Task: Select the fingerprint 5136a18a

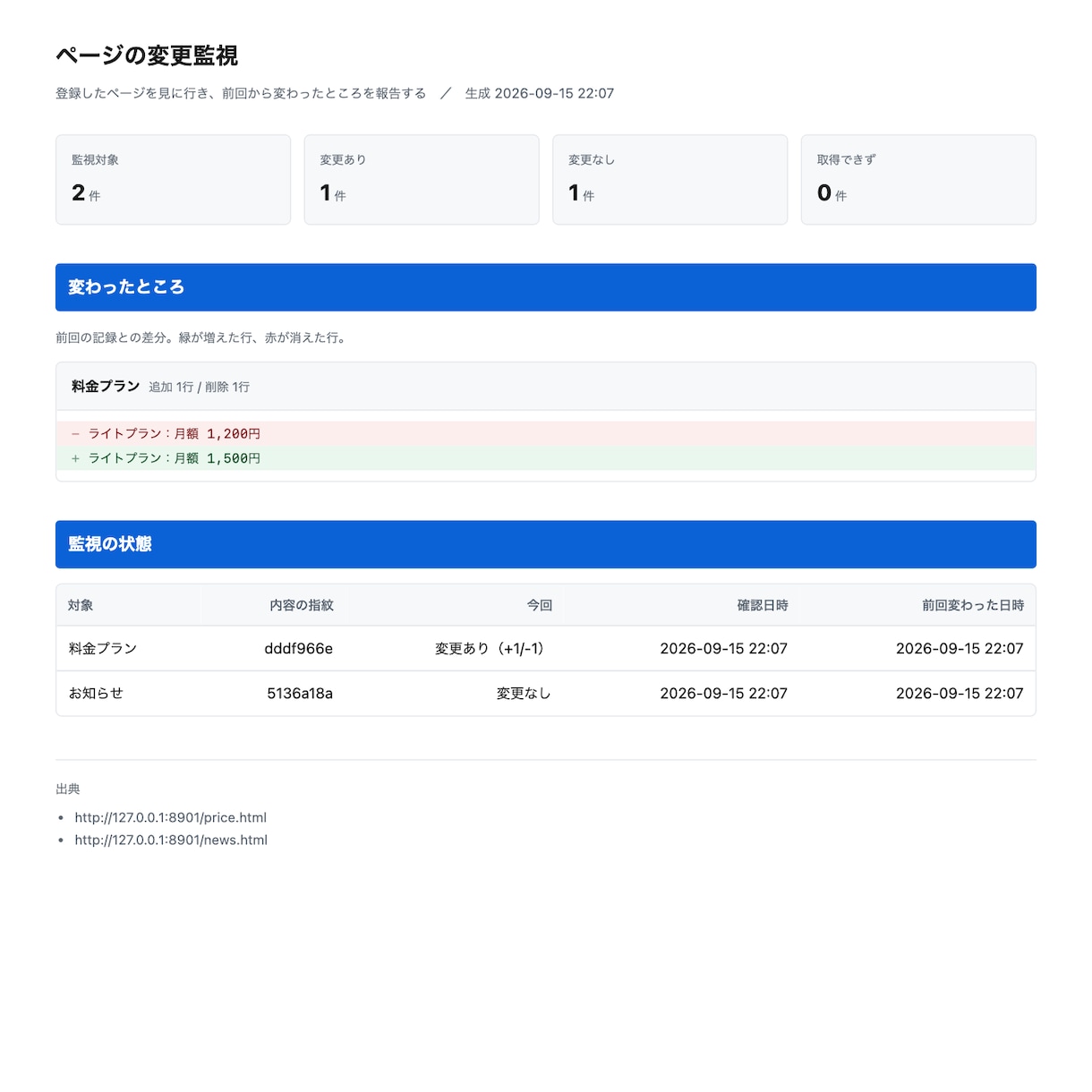Action: [x=300, y=693]
